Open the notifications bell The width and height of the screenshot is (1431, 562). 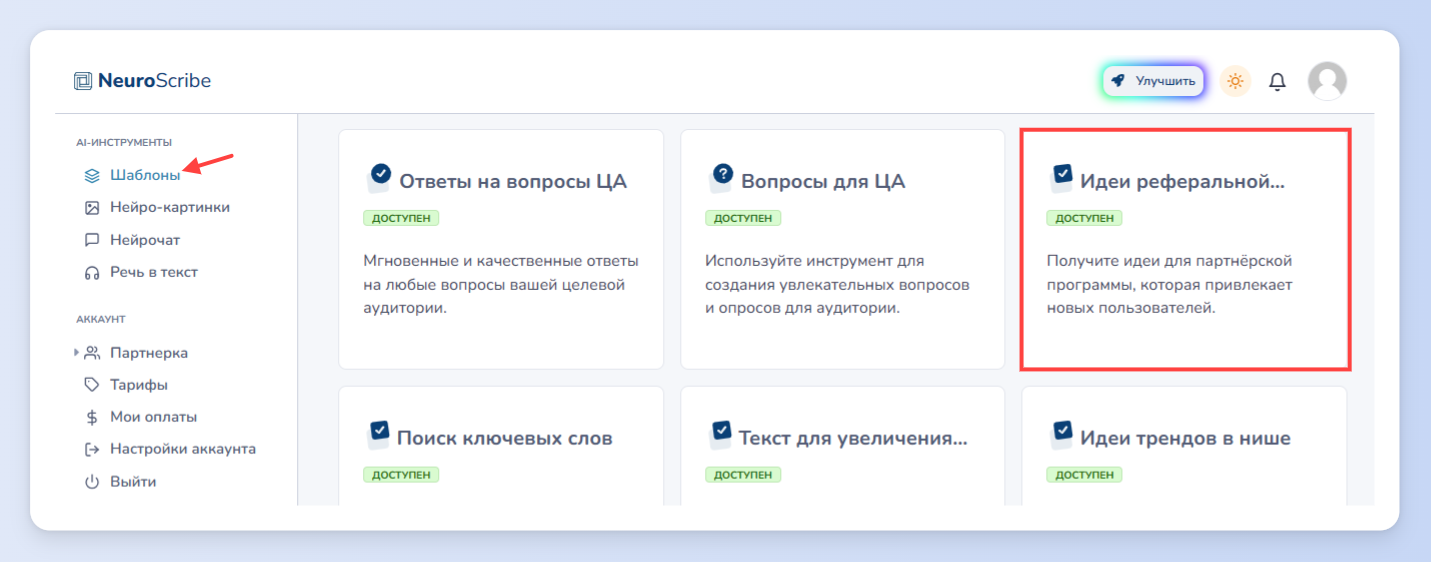pos(1277,82)
